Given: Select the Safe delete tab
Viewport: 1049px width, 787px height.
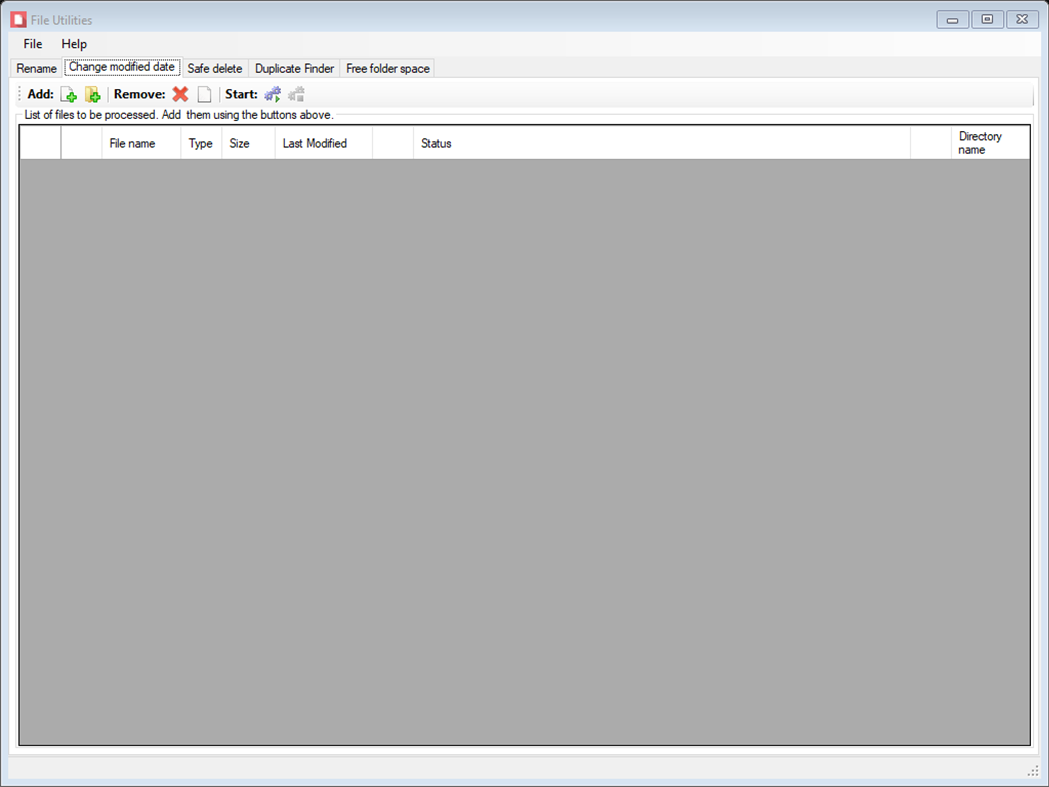Looking at the screenshot, I should click(214, 68).
